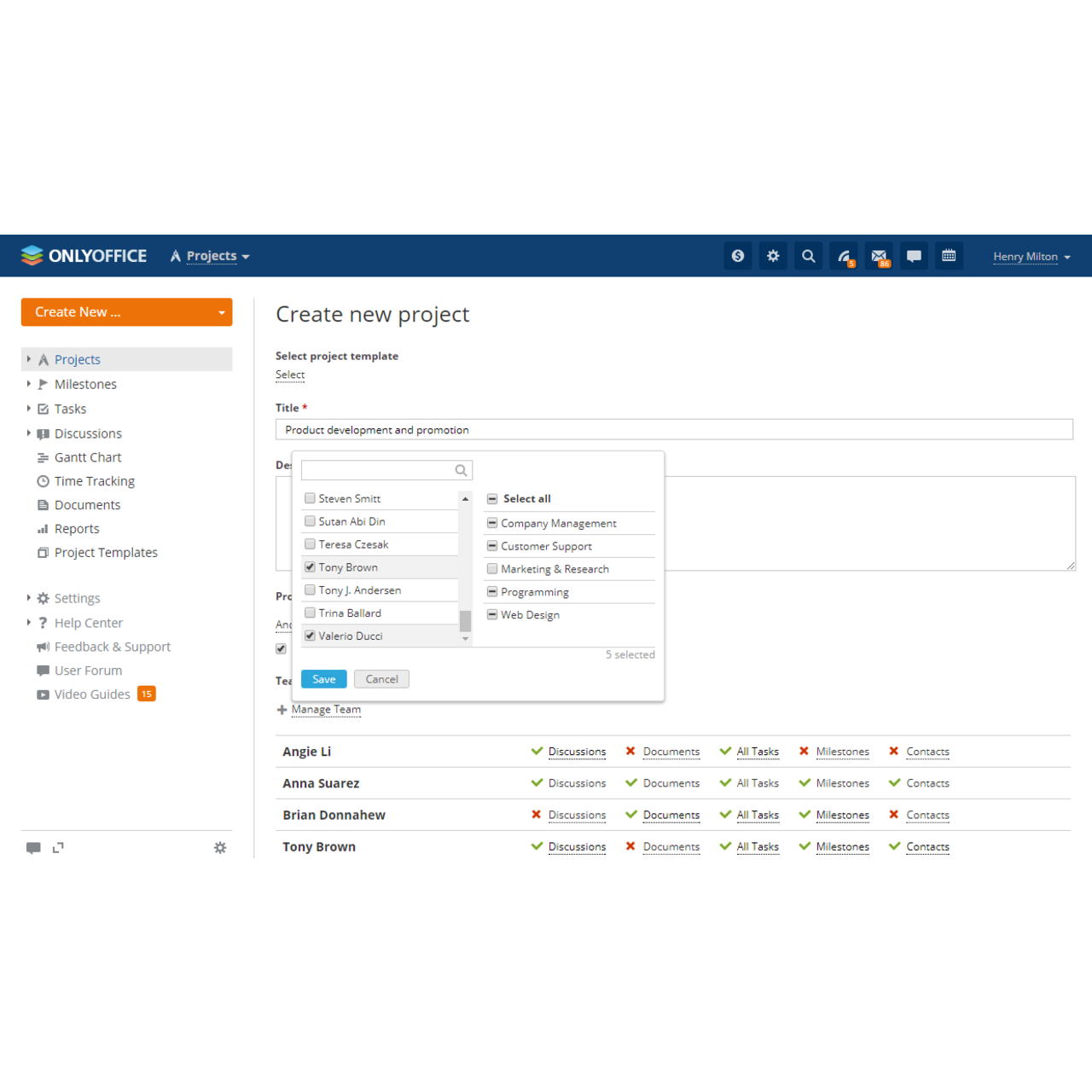This screenshot has width=1092, height=1092.
Task: Open the search icon in the top bar
Action: [808, 255]
